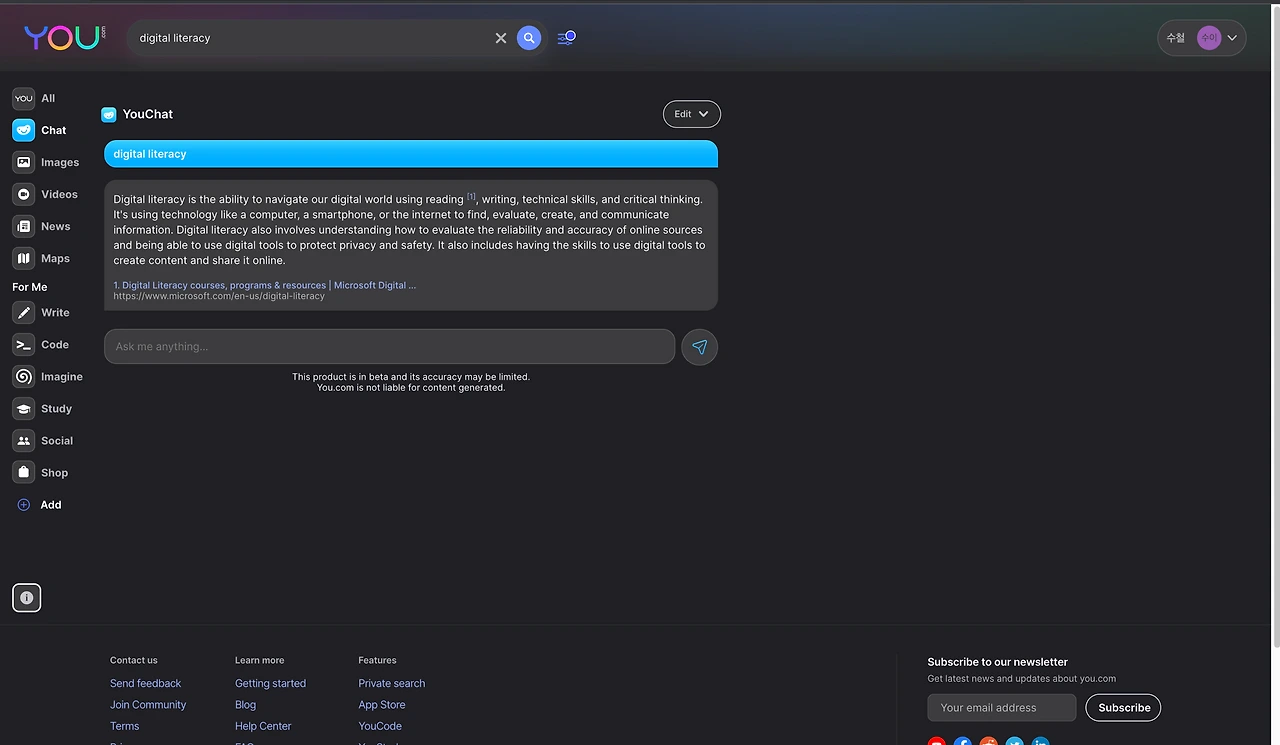Open the YouCode footer link
Viewport: 1280px width, 745px height.
click(380, 726)
